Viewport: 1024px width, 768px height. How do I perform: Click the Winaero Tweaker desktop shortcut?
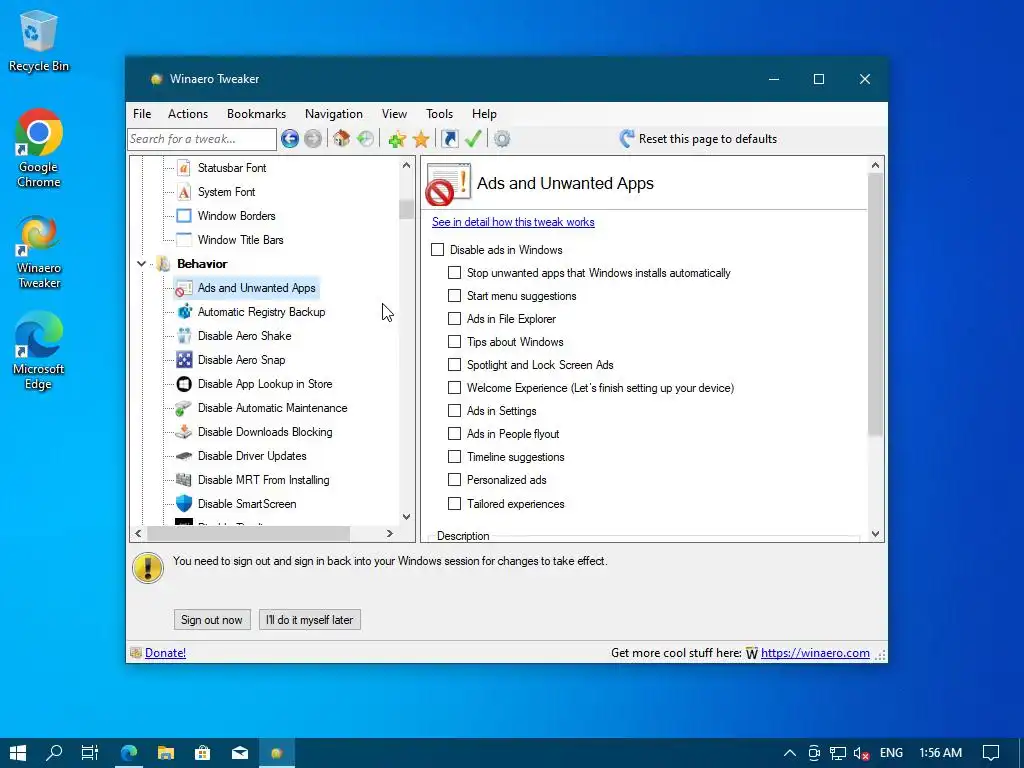pyautogui.click(x=39, y=251)
